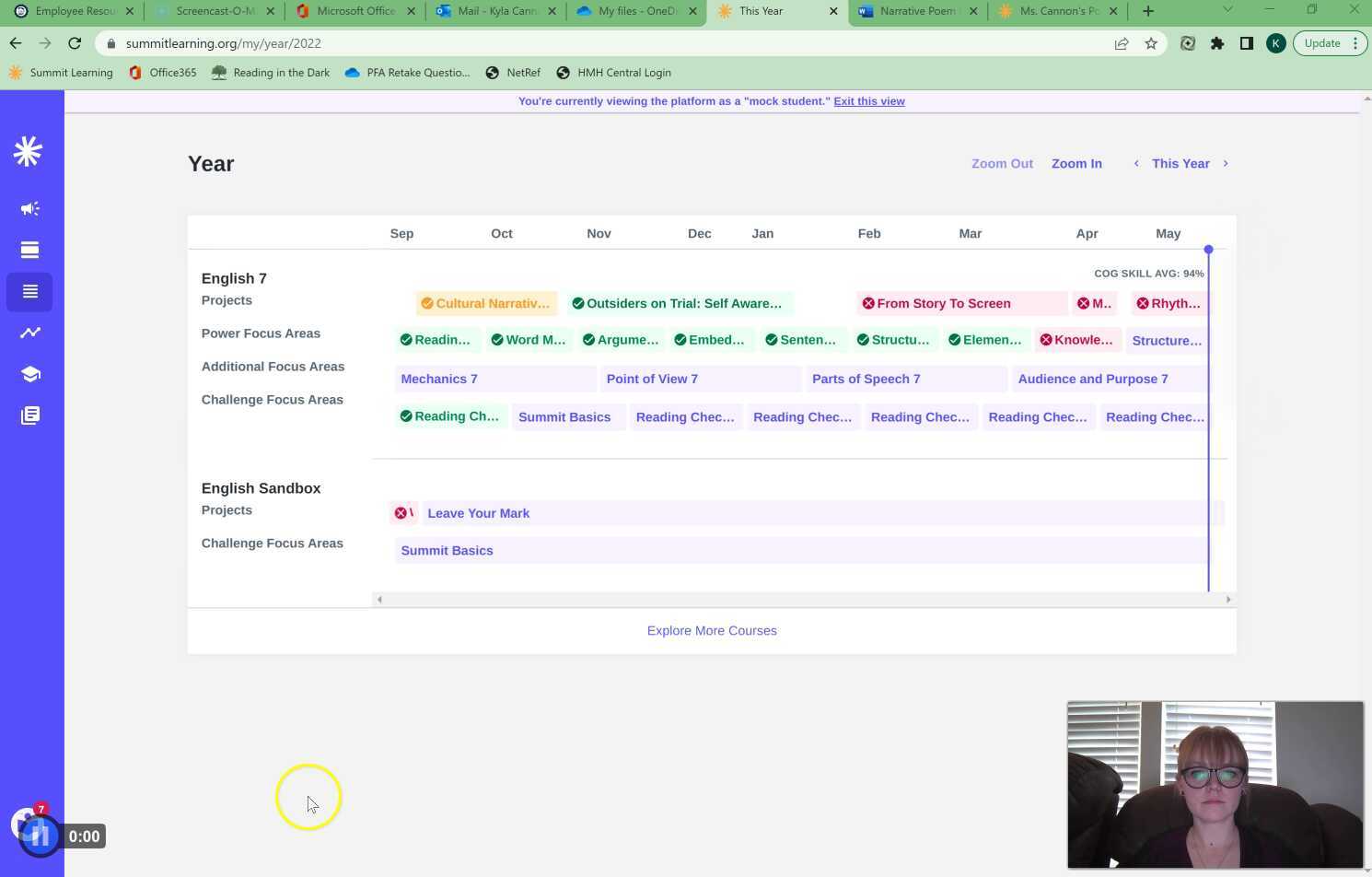Click the progress line chart sidebar icon
This screenshot has height=877, width=1372.
point(30,333)
